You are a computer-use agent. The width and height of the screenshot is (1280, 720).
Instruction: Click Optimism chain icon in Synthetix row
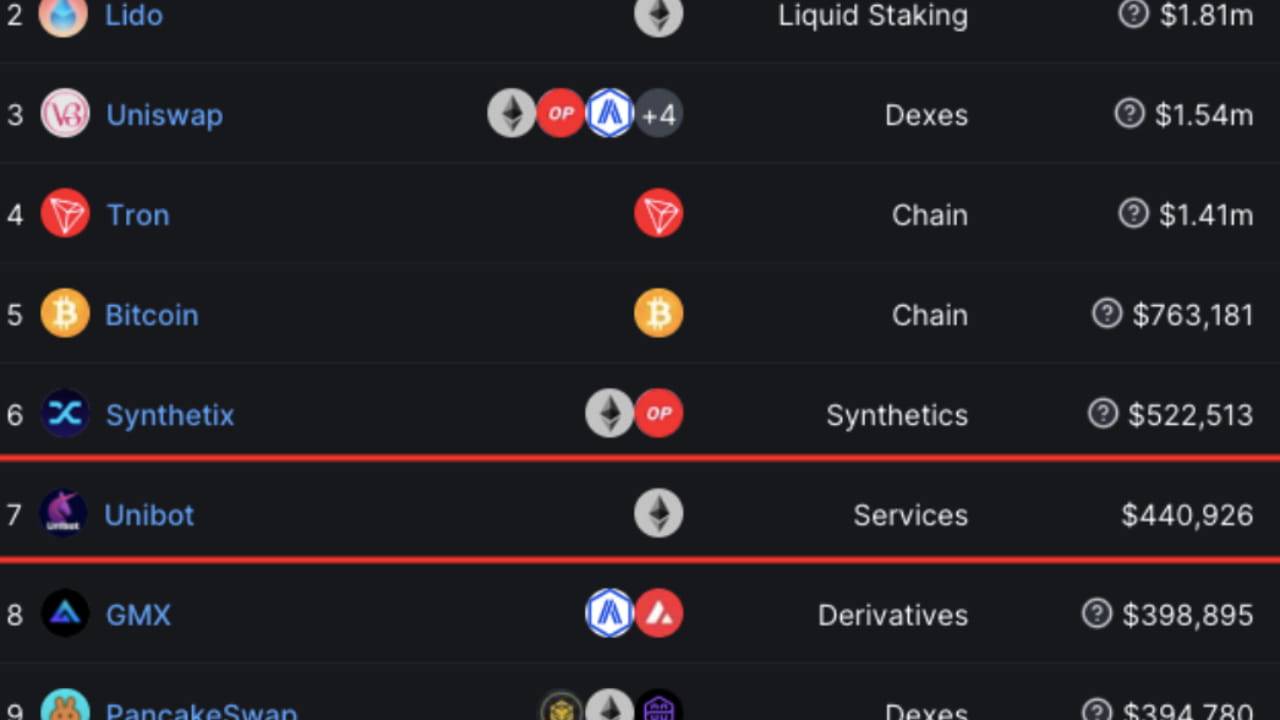(659, 414)
